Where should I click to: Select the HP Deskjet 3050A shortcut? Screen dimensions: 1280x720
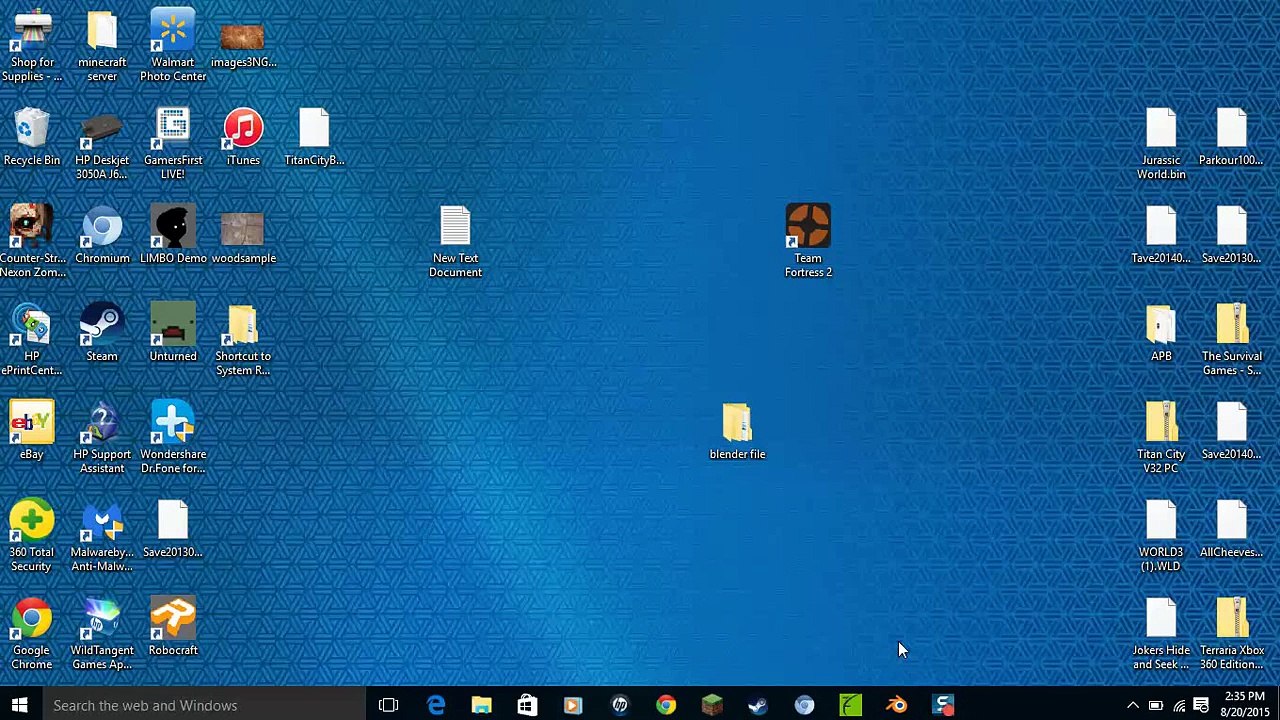[102, 145]
